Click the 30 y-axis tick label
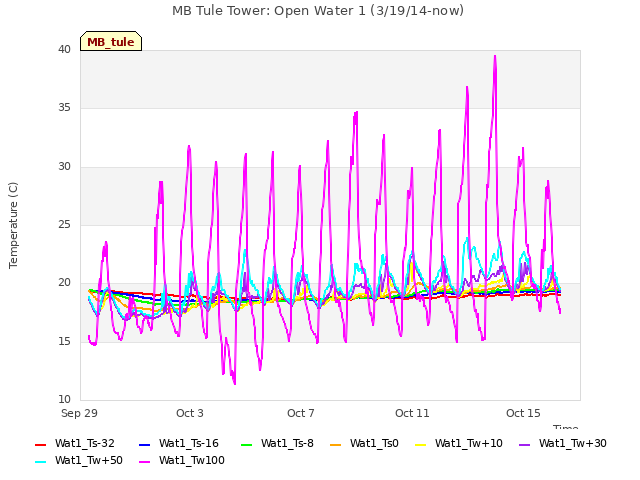The width and height of the screenshot is (640, 480). pyautogui.click(x=64, y=167)
